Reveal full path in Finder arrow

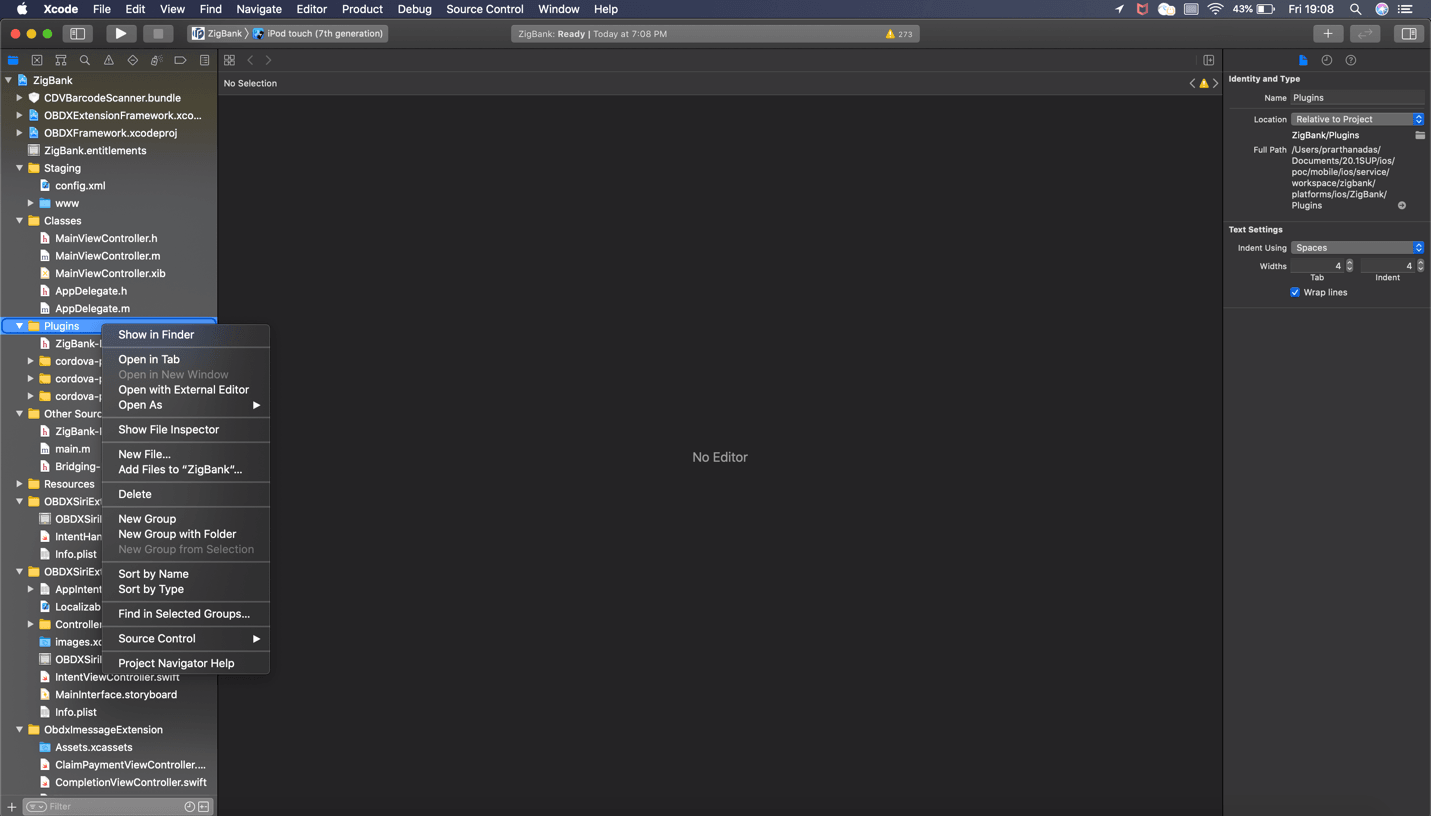coord(1402,205)
